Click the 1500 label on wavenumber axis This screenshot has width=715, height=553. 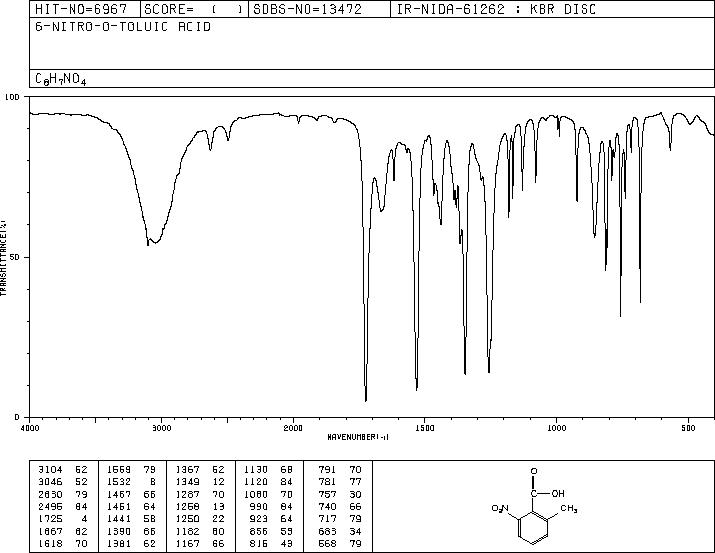pyautogui.click(x=425, y=428)
